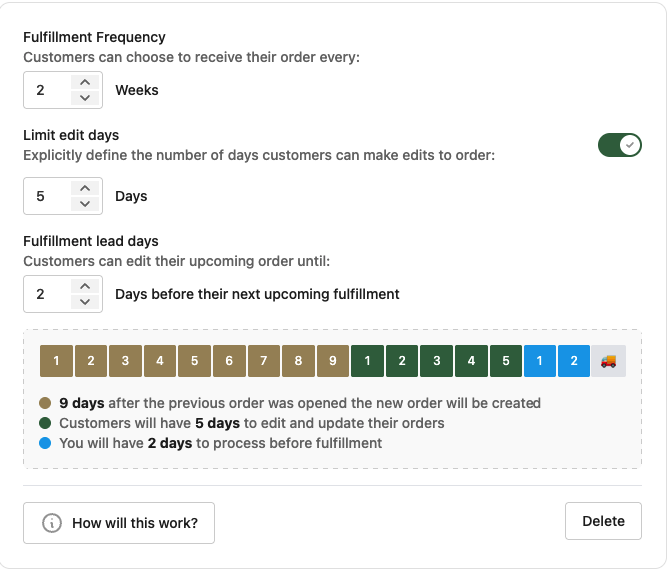Click blue day 2 block in timeline

click(573, 361)
